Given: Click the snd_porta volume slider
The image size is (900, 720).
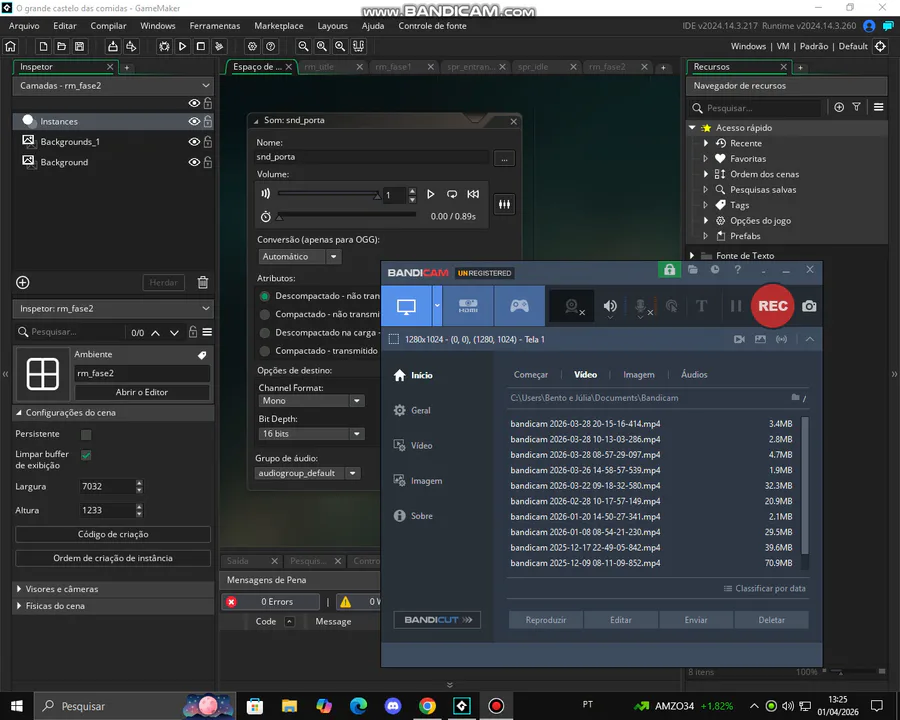Looking at the screenshot, I should (x=328, y=194).
